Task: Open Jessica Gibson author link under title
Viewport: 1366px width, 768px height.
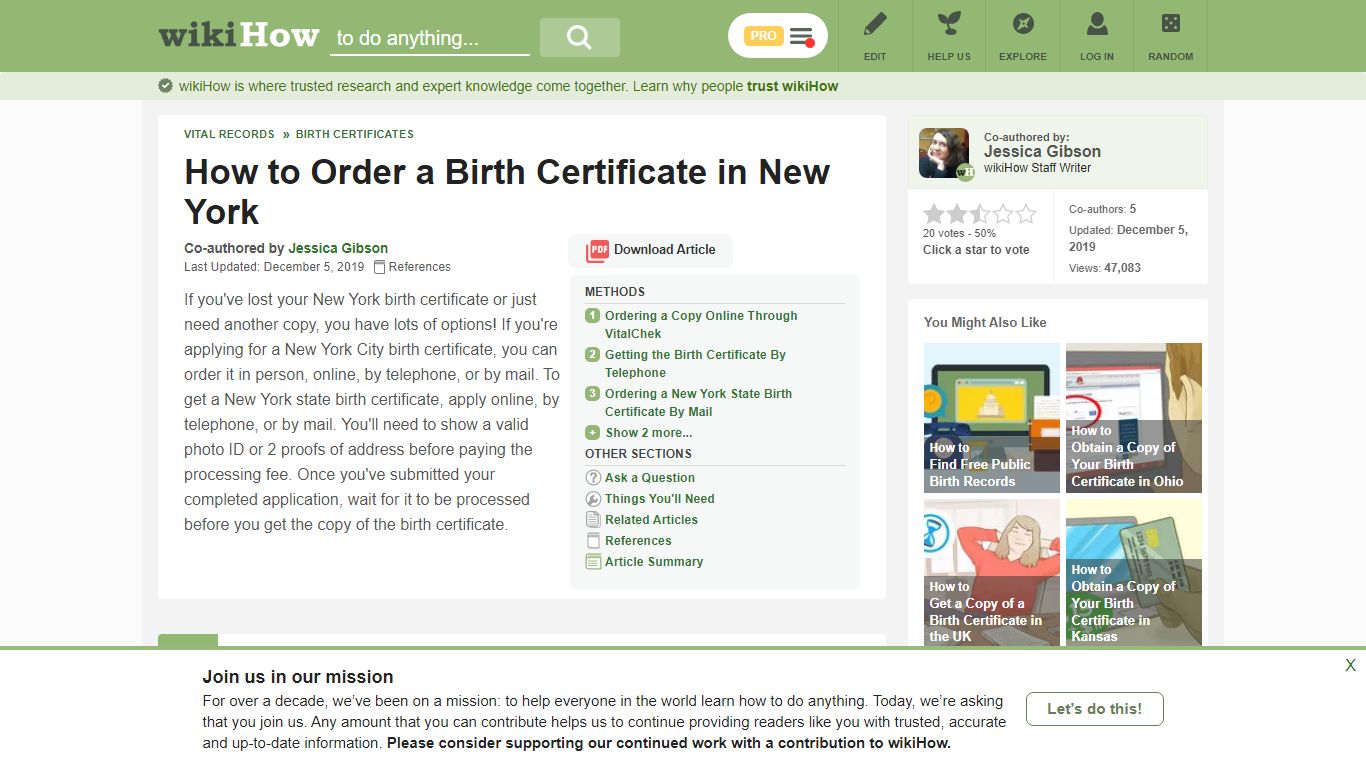Action: pos(338,248)
